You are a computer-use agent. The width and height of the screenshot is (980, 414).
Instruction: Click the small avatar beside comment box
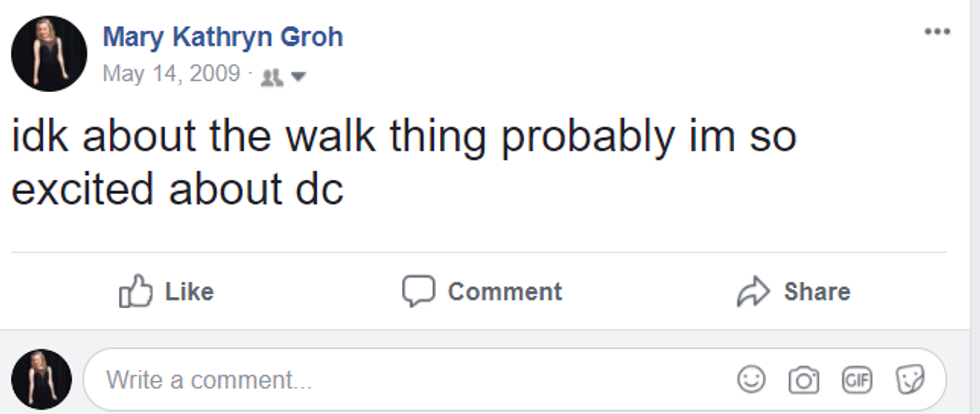[x=41, y=380]
